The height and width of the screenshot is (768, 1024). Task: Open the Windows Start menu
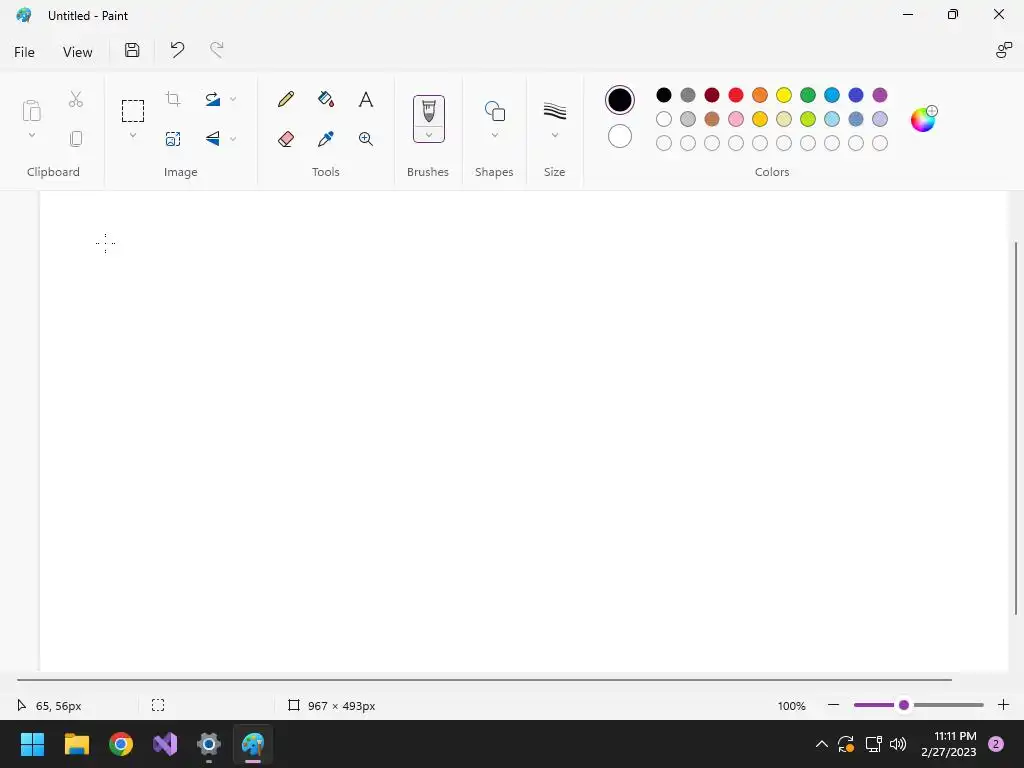pos(32,744)
